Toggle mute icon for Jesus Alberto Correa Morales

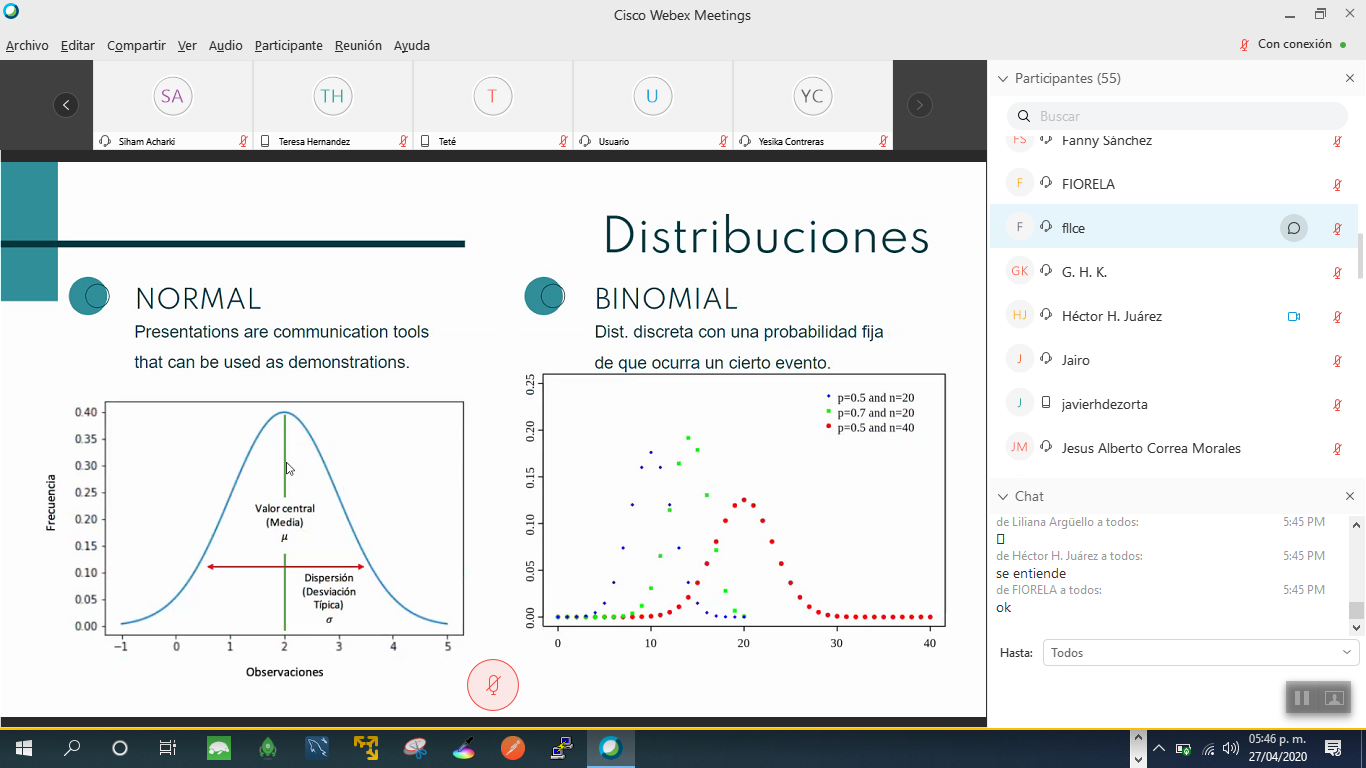[x=1337, y=449]
